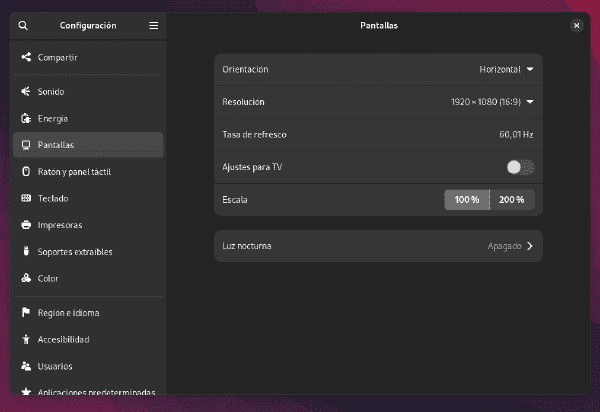Image resolution: width=600 pixels, height=412 pixels.
Task: Toggle the Ajustes para TV switch
Action: point(520,167)
